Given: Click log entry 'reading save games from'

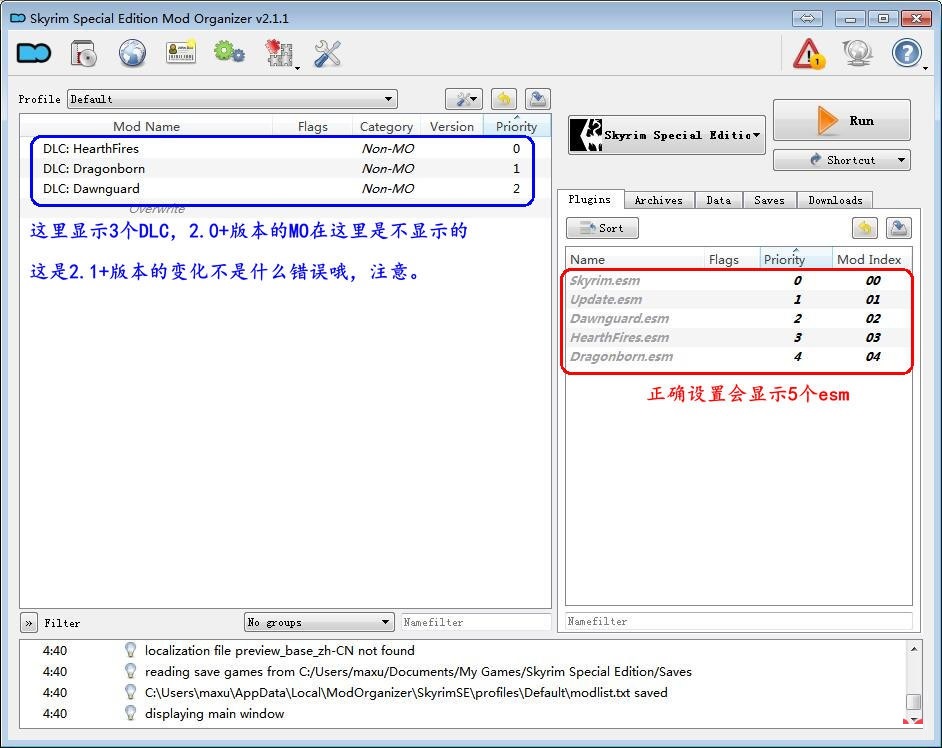Looking at the screenshot, I should [418, 671].
